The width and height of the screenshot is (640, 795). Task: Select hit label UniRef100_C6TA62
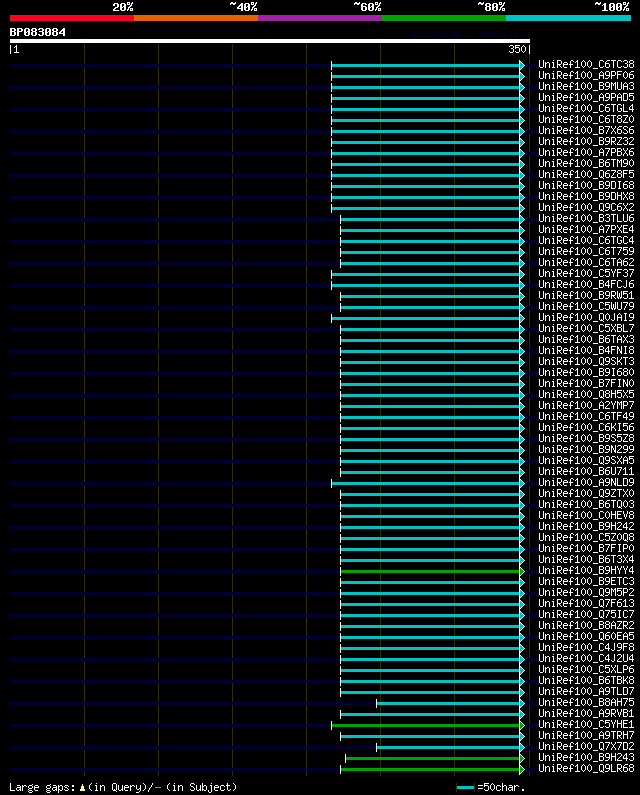tap(586, 262)
